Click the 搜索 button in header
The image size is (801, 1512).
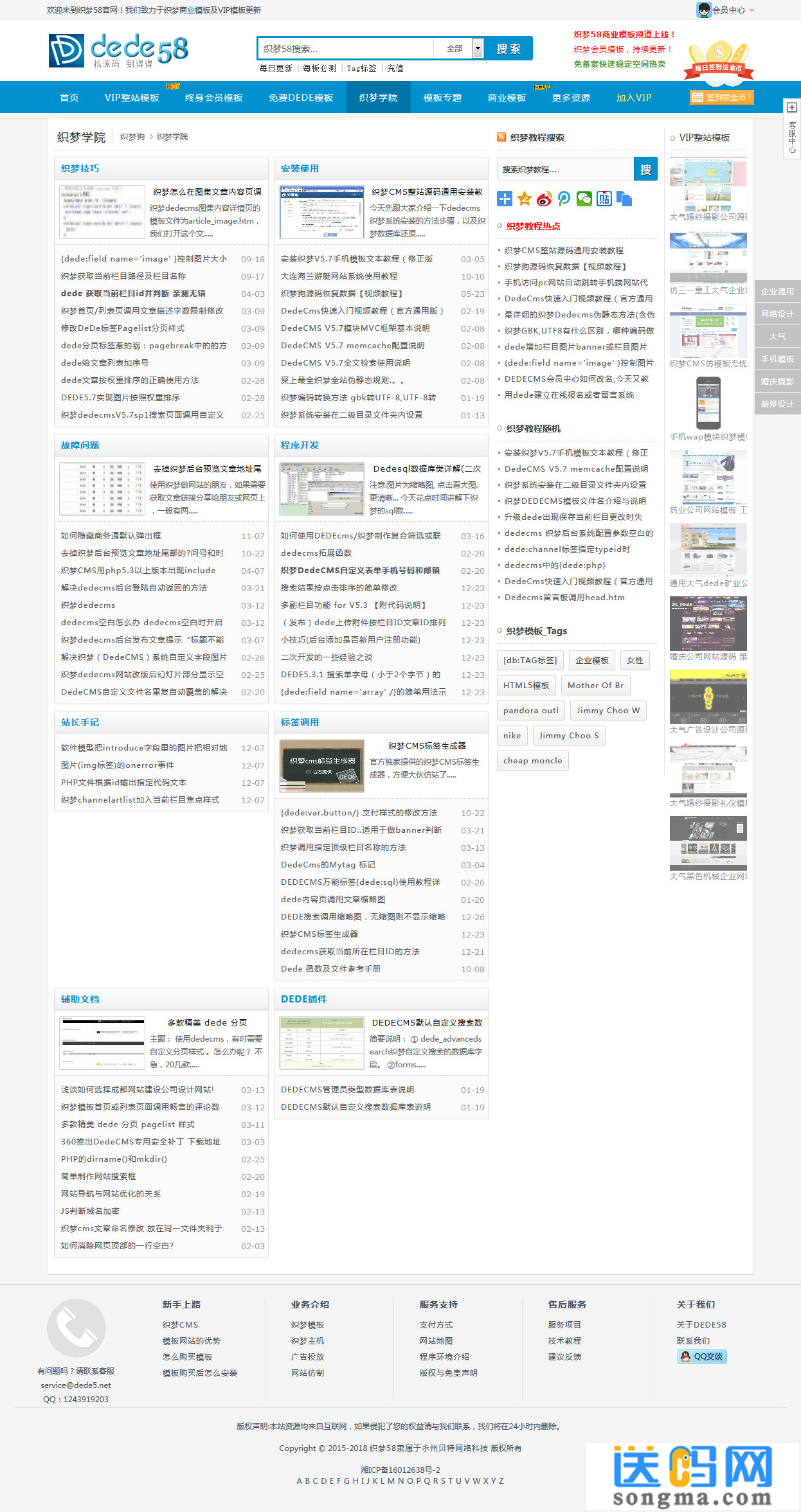(x=508, y=48)
